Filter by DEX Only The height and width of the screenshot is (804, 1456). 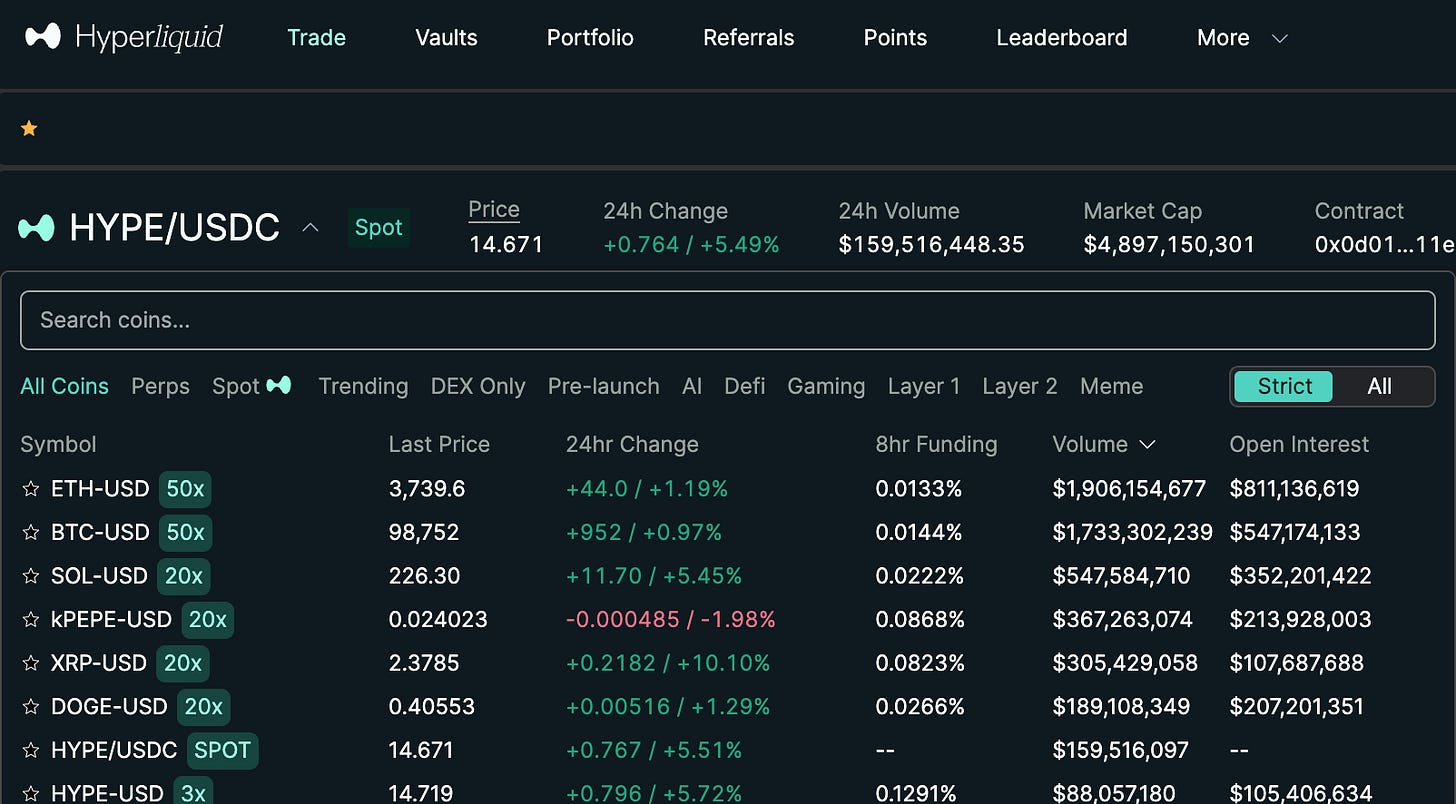click(478, 386)
